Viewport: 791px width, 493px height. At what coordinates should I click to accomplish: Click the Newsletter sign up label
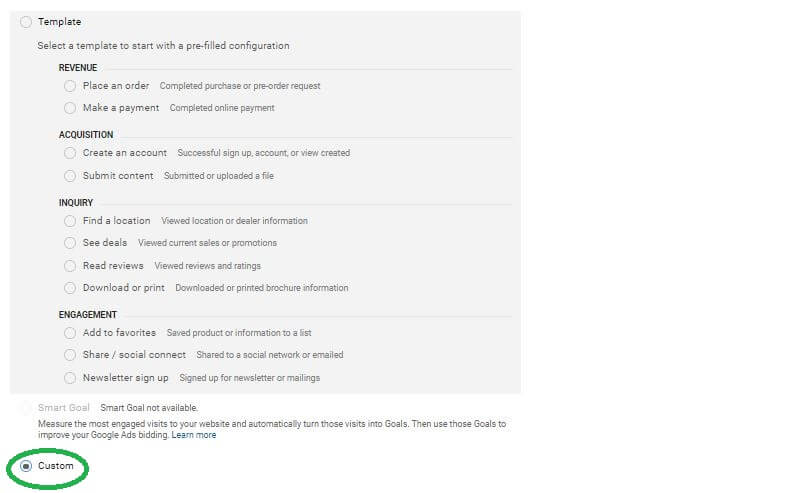125,378
